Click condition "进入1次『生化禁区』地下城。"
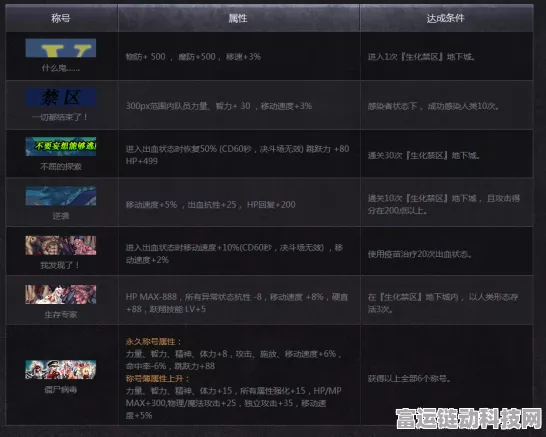The width and height of the screenshot is (546, 437). click(422, 57)
